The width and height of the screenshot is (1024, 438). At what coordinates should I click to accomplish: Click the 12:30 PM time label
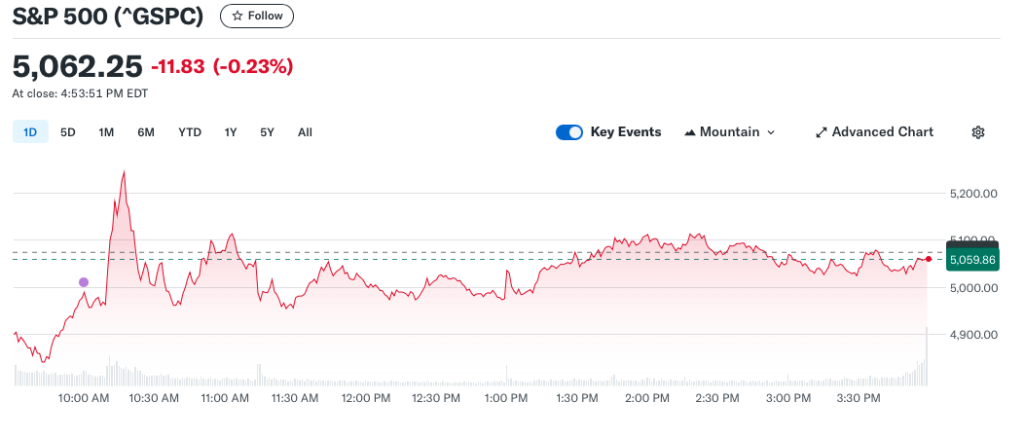[x=435, y=398]
